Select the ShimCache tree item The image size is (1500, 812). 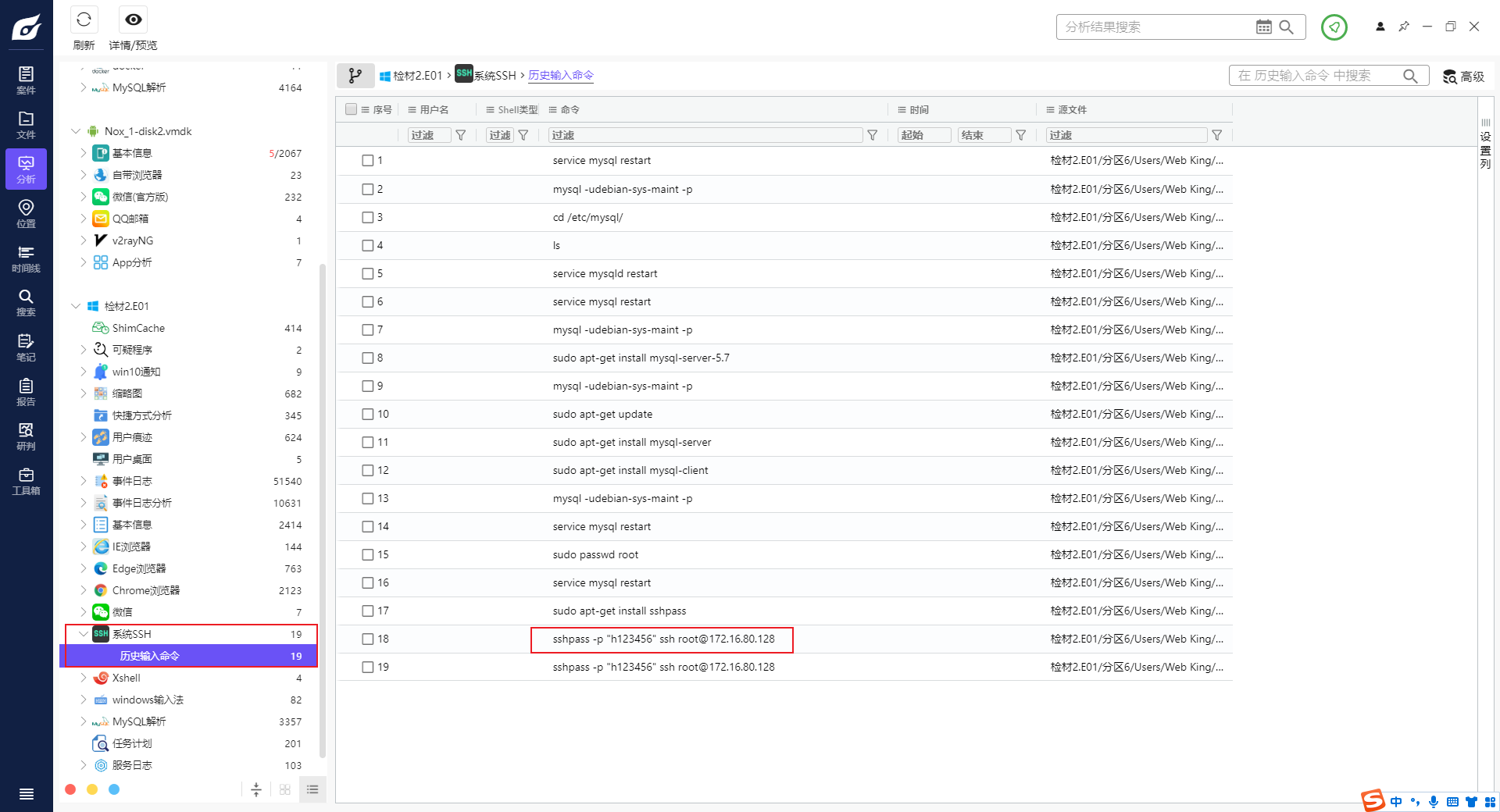pyautogui.click(x=138, y=328)
